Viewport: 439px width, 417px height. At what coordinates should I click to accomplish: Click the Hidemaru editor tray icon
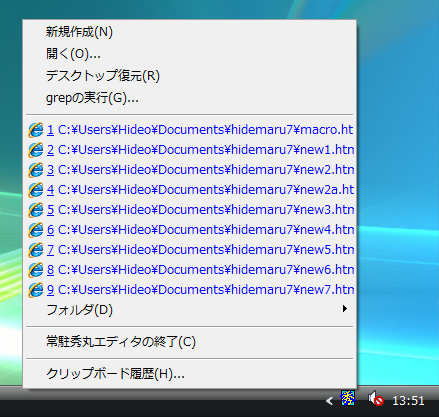pos(348,398)
